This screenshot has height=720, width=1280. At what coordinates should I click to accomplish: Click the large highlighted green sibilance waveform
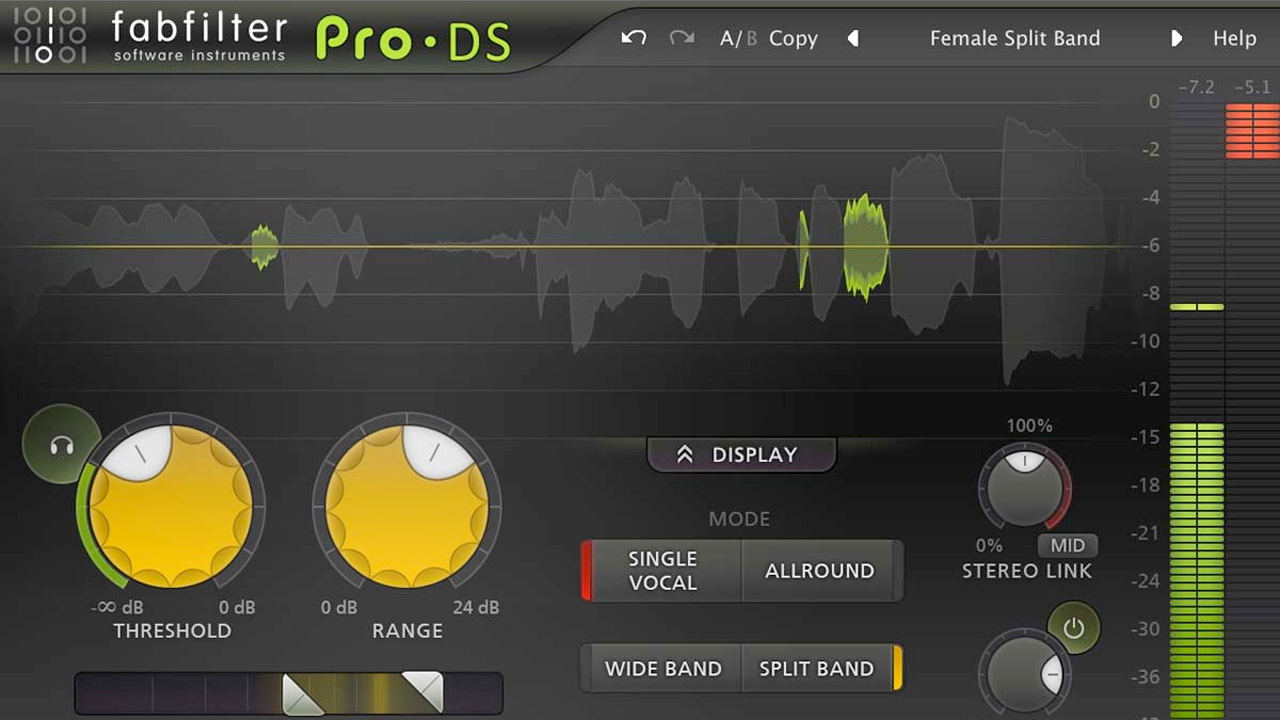[x=865, y=246]
